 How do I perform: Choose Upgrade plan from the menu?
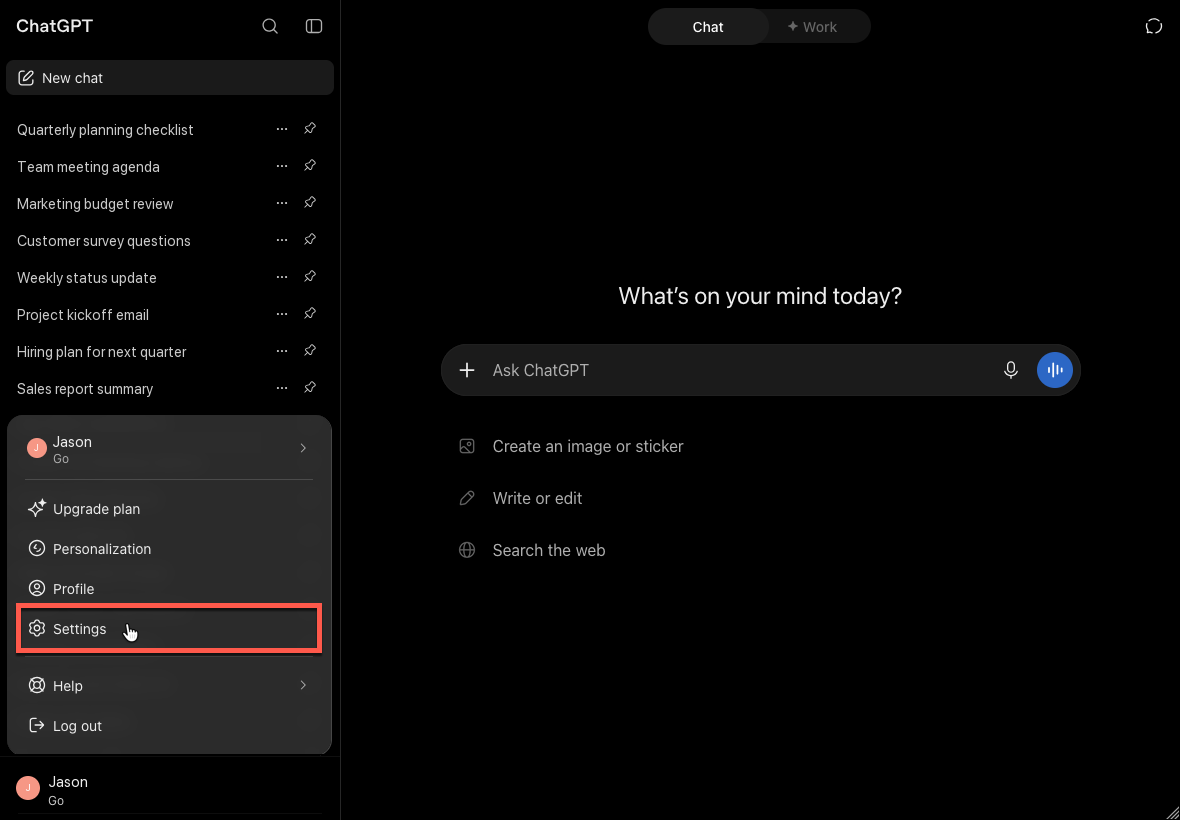(x=169, y=509)
